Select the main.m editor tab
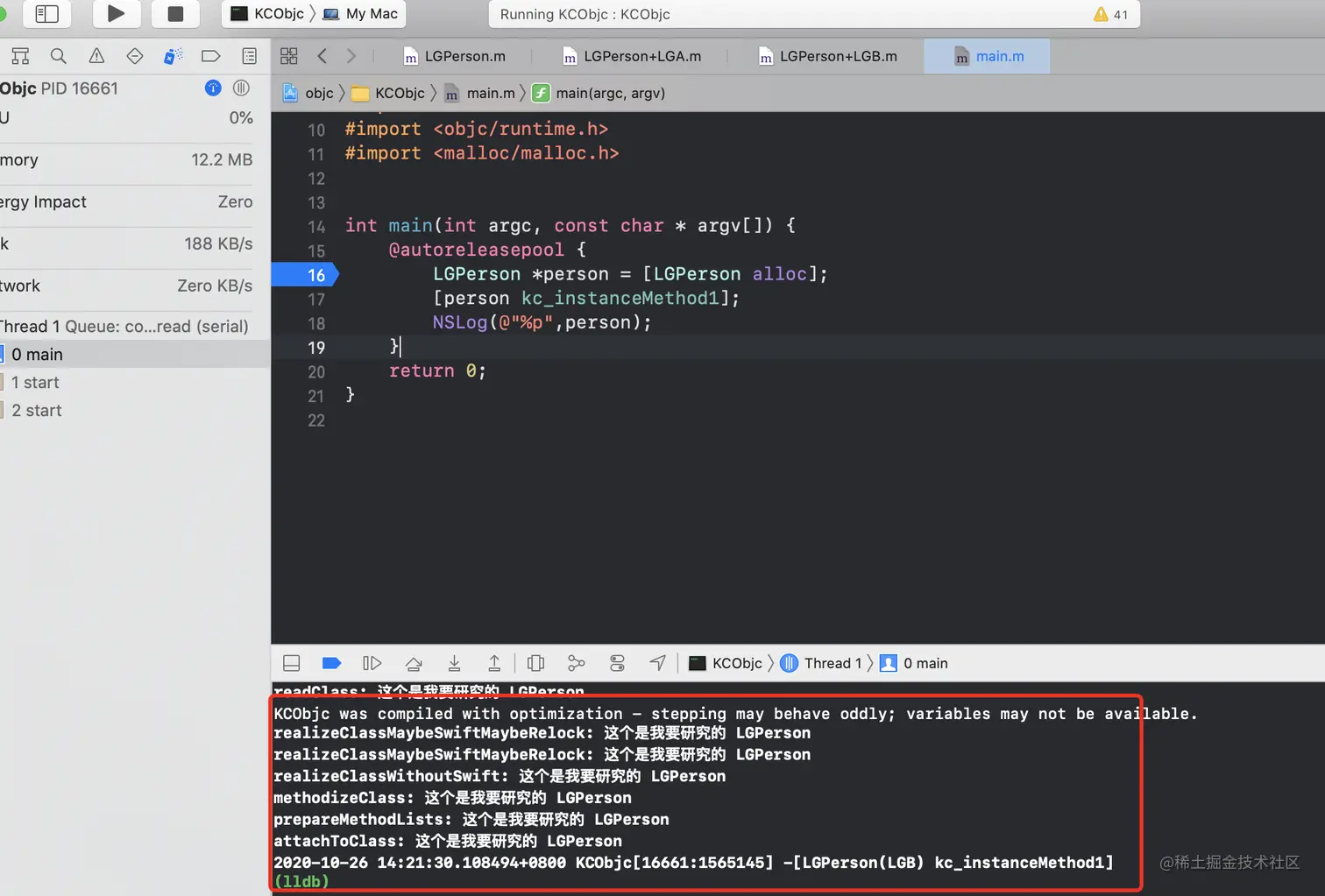 coord(988,56)
